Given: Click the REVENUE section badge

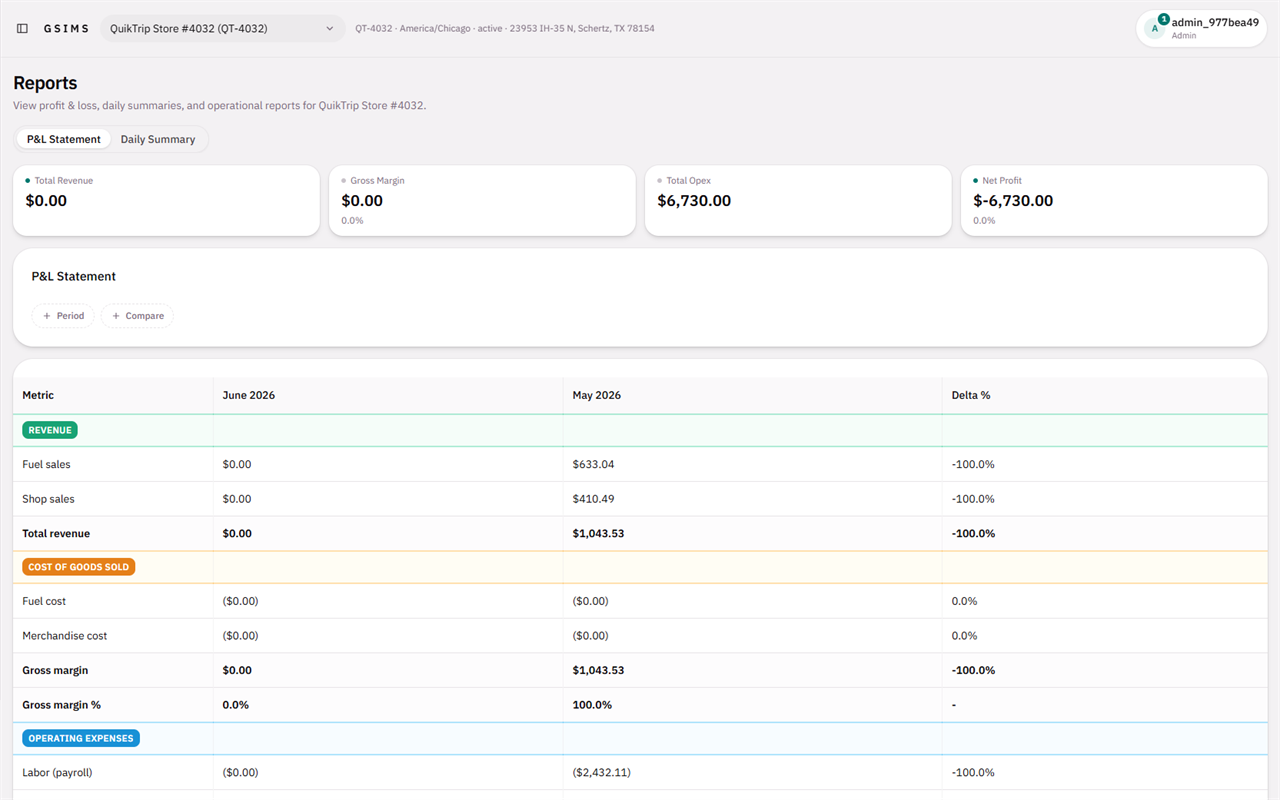Looking at the screenshot, I should (50, 430).
